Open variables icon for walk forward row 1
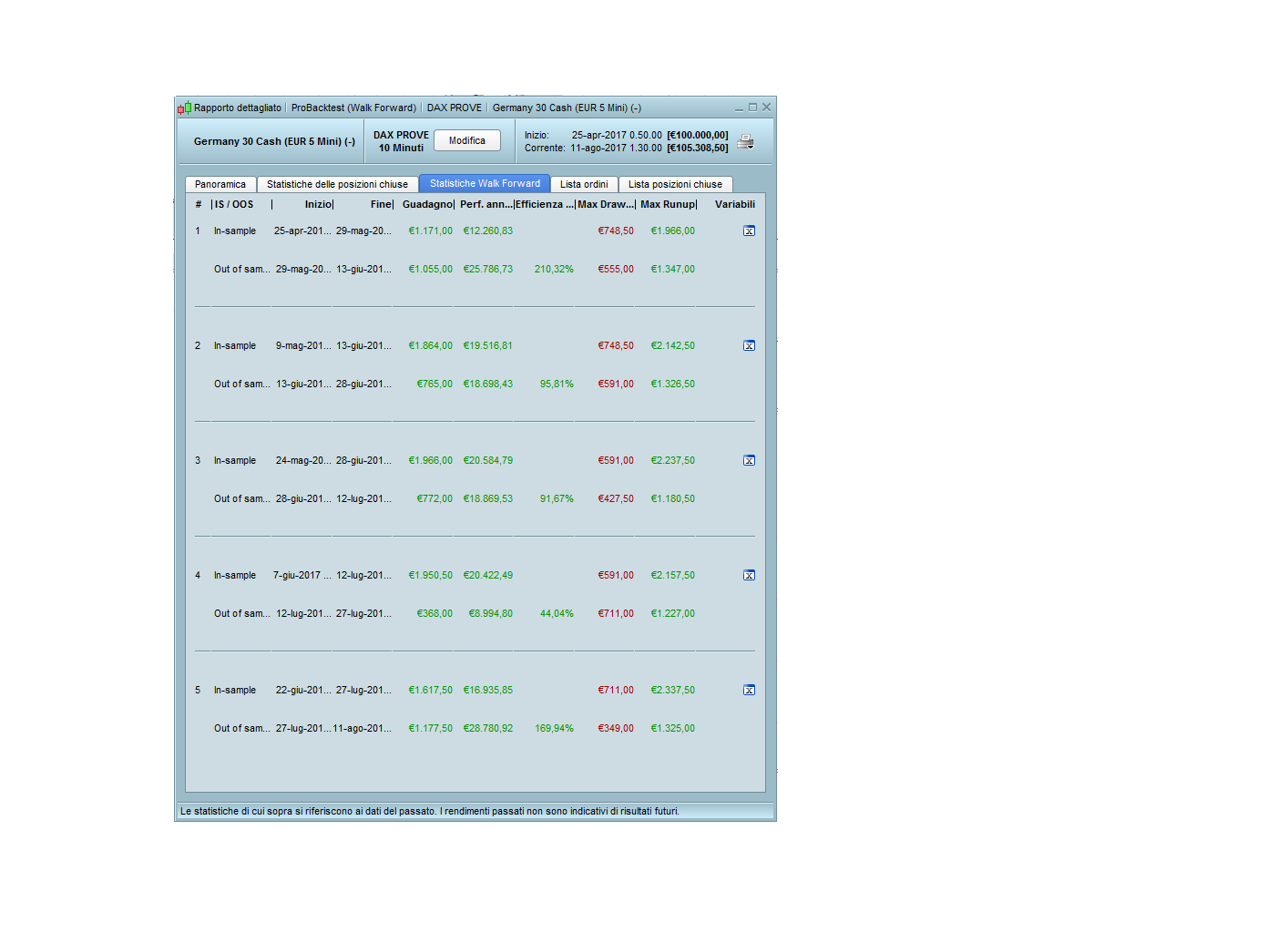The height and width of the screenshot is (933, 1288). (x=749, y=231)
